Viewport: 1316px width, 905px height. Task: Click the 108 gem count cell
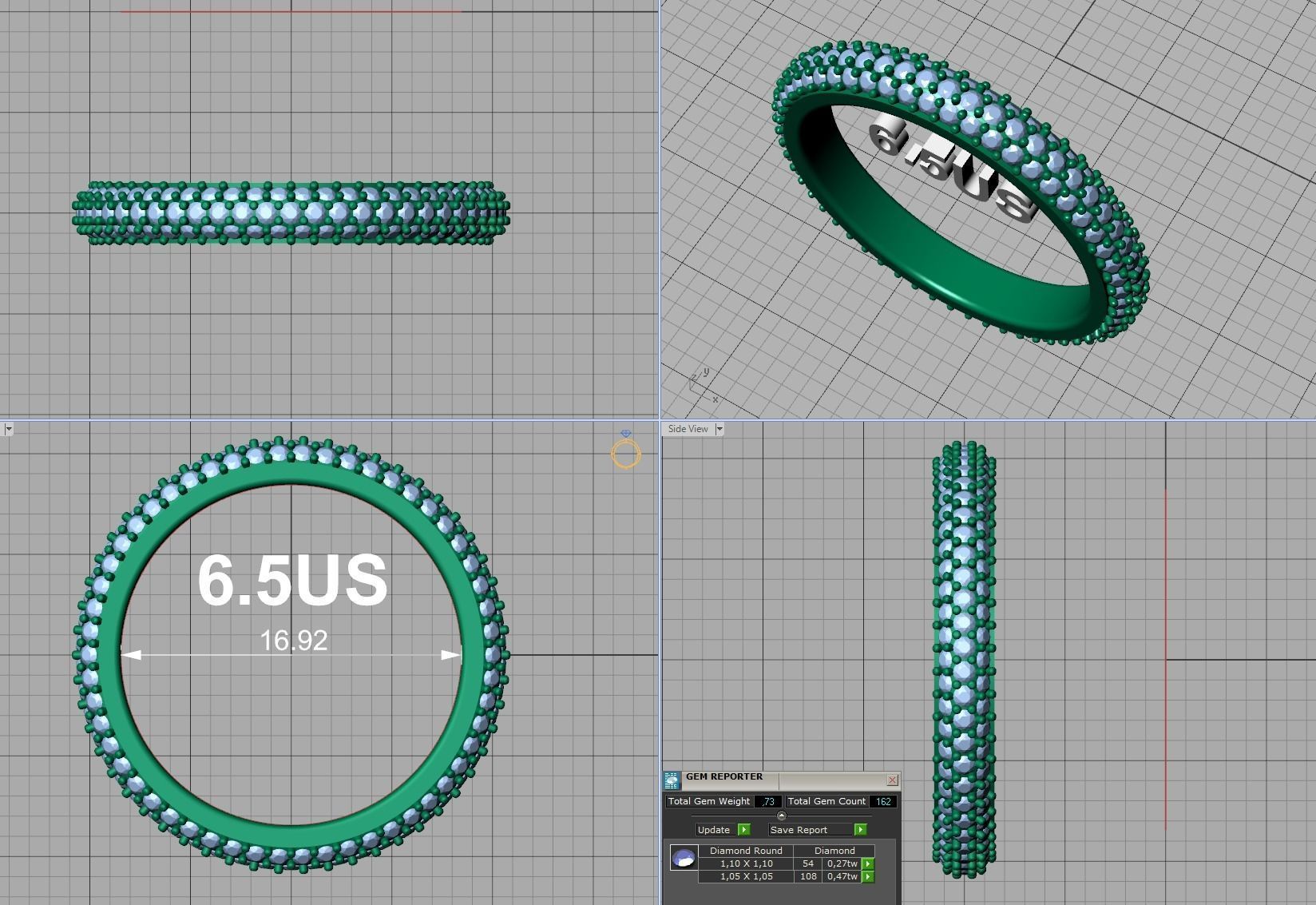click(808, 876)
